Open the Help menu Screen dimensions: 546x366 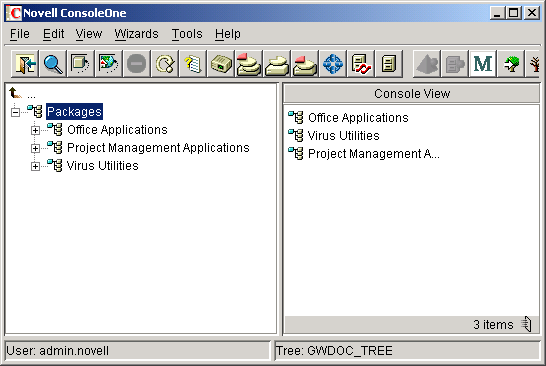pyautogui.click(x=228, y=34)
